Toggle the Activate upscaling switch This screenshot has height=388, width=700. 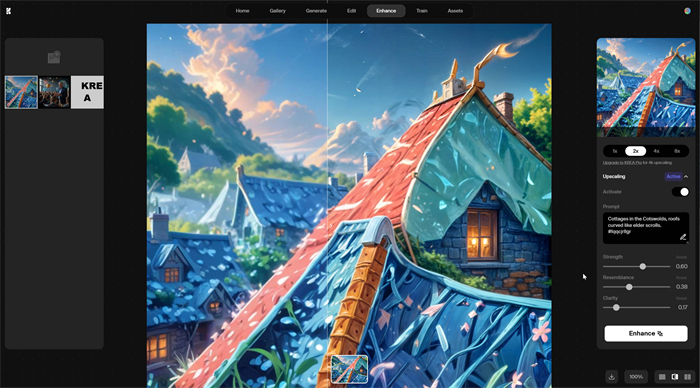[680, 192]
